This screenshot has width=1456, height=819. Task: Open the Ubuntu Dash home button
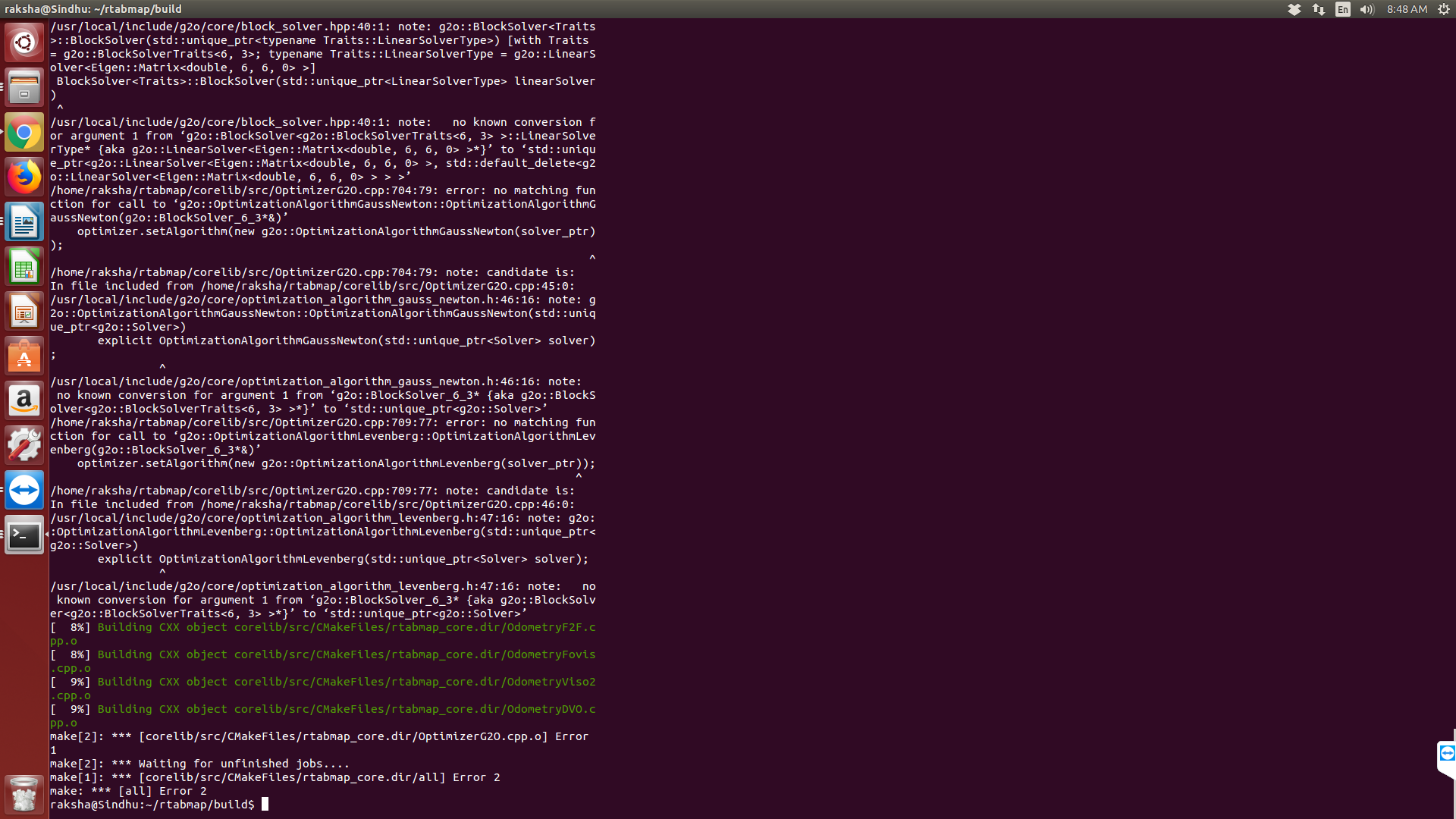pos(24,42)
